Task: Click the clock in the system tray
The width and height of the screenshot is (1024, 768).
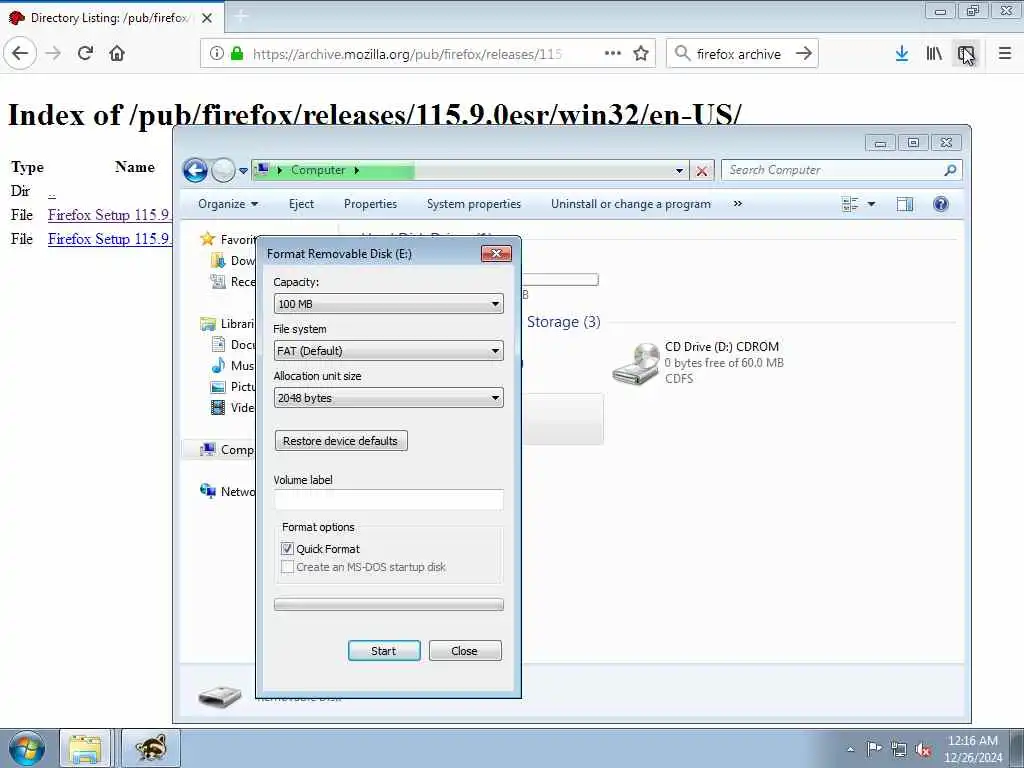Action: (973, 749)
